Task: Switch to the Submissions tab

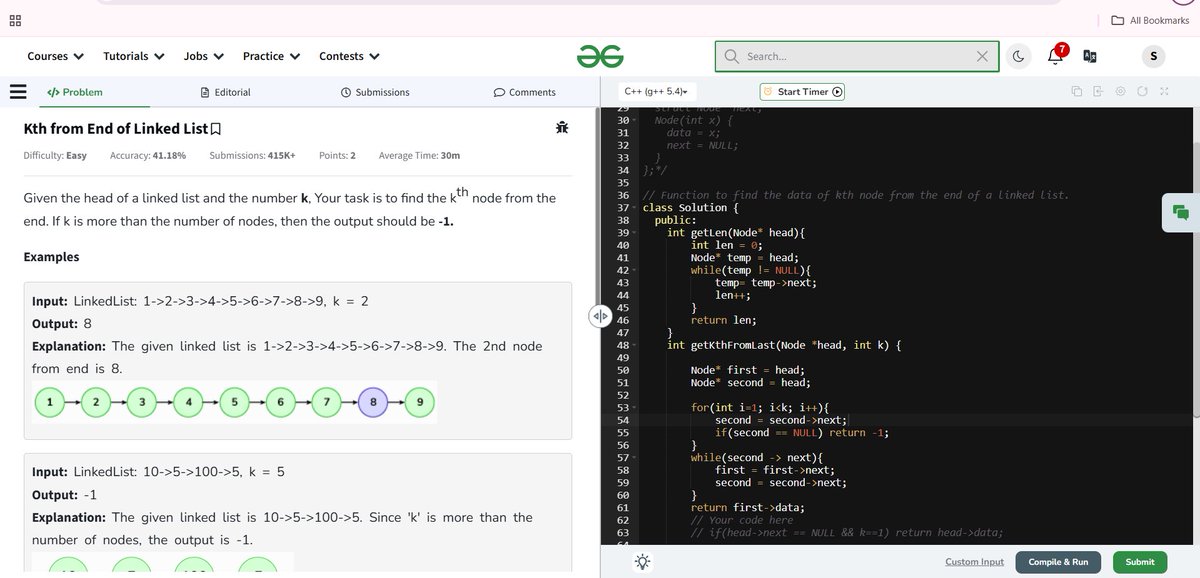Action: coord(375,92)
